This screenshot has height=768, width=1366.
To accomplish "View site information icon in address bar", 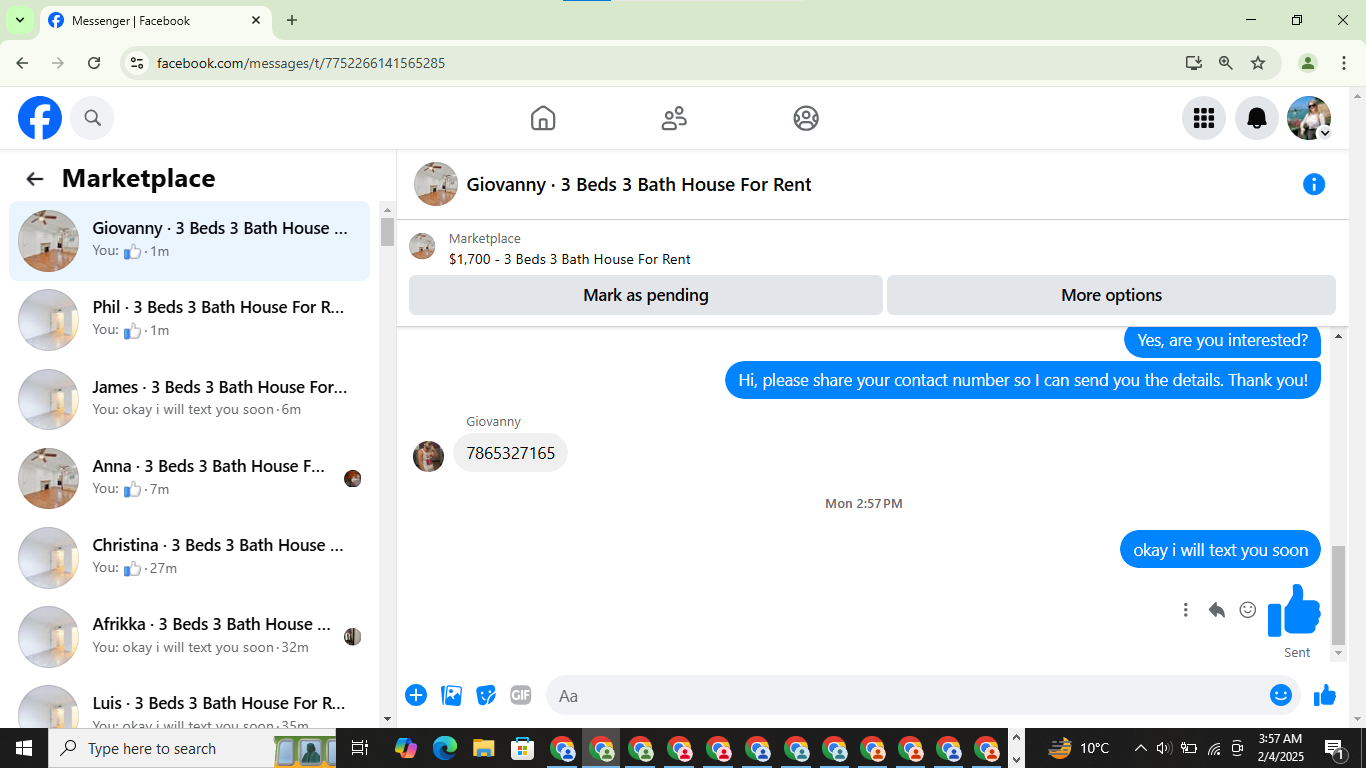I will coord(138,63).
